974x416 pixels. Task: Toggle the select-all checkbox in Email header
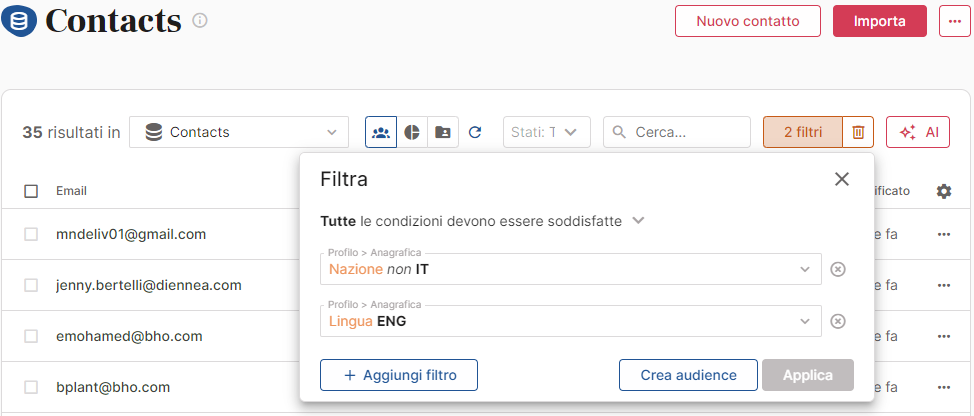(x=31, y=191)
